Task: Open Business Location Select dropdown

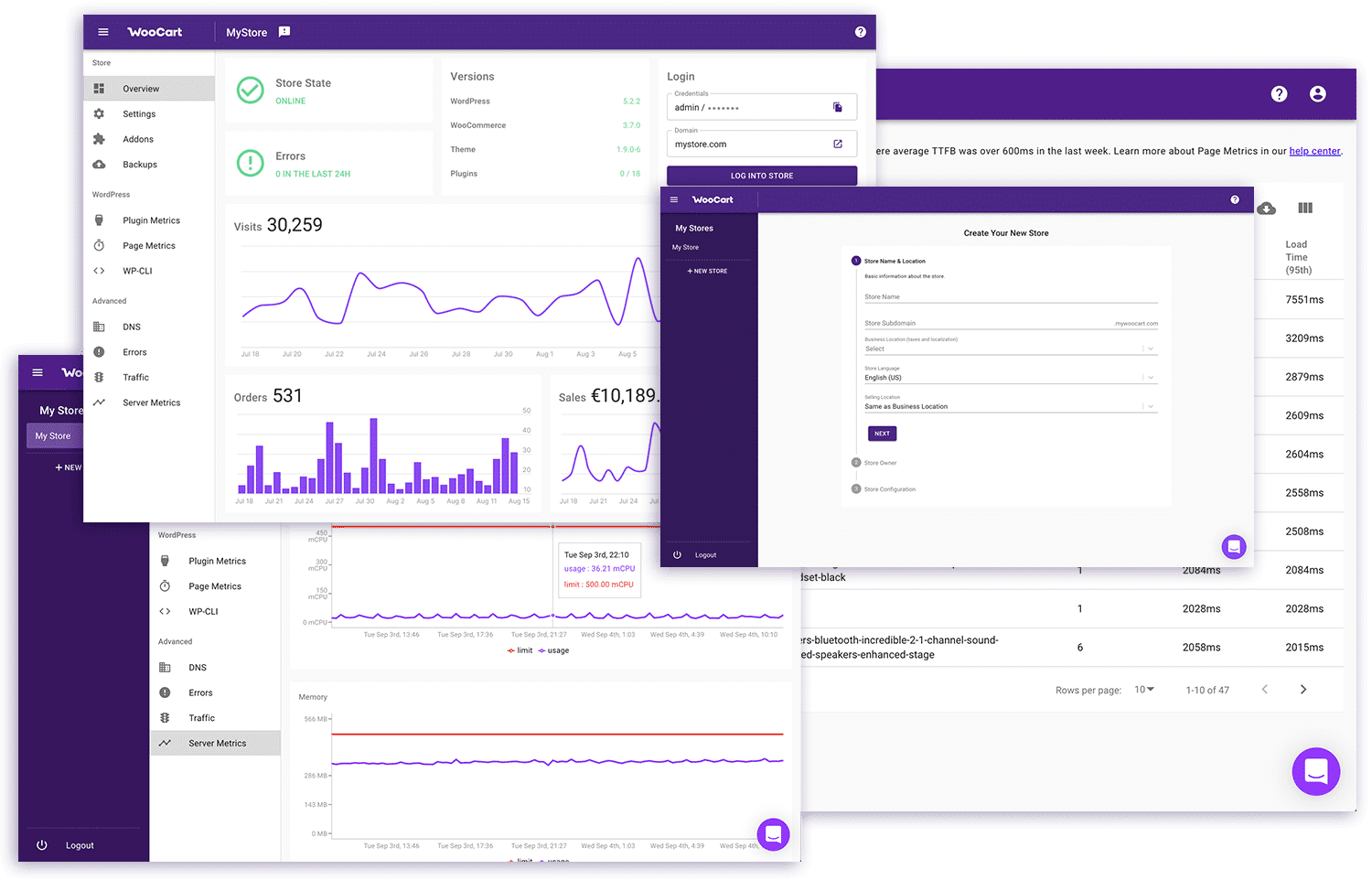Action: (1011, 349)
